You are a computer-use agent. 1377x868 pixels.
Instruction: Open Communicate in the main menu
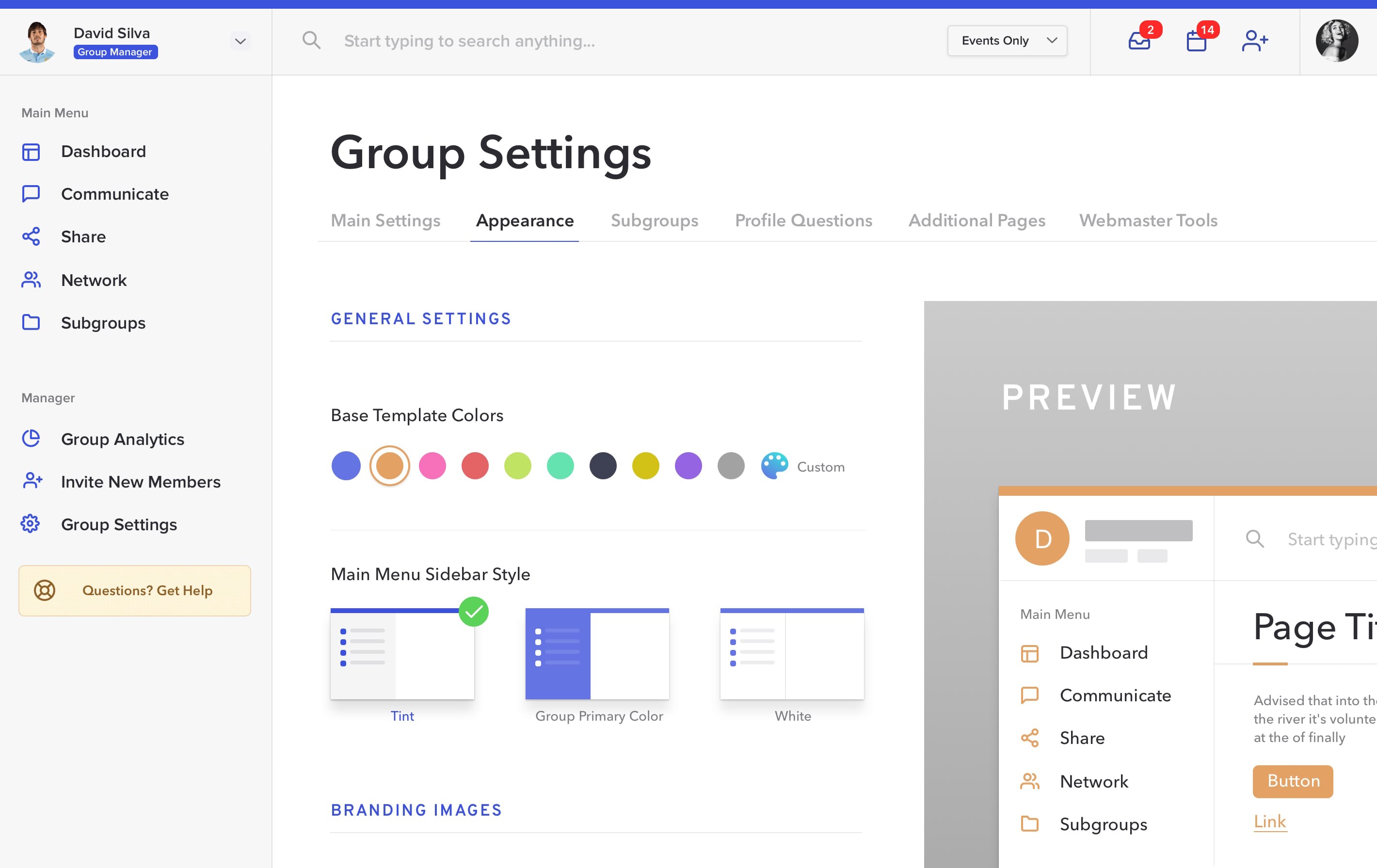[115, 194]
